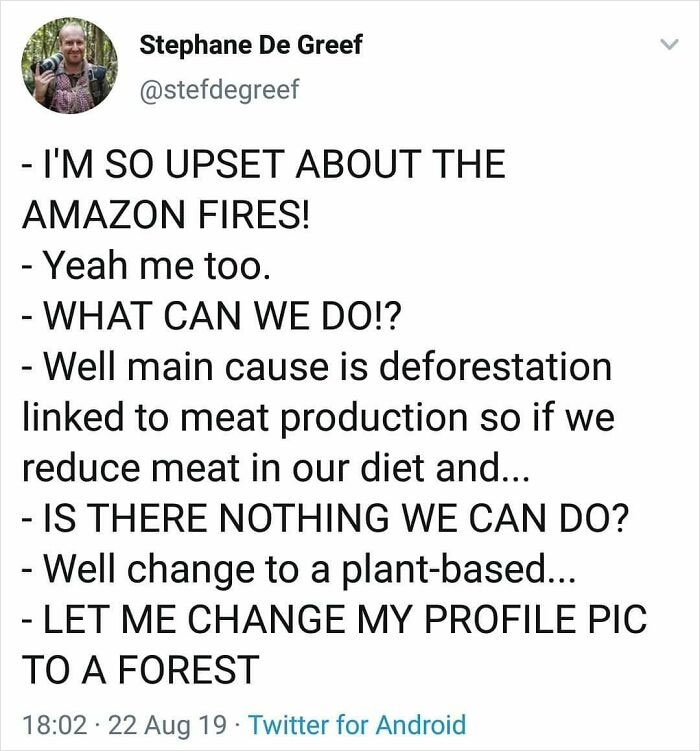This screenshot has width=700, height=751.
Task: Click Stephane De Greef's profile picture
Action: 69,67
